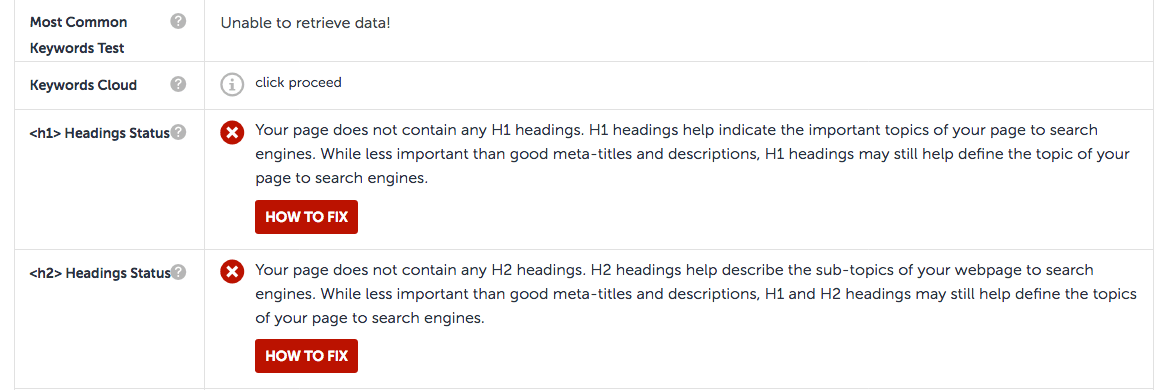
Task: Click the info icon beside click proceed
Action: pyautogui.click(x=232, y=84)
